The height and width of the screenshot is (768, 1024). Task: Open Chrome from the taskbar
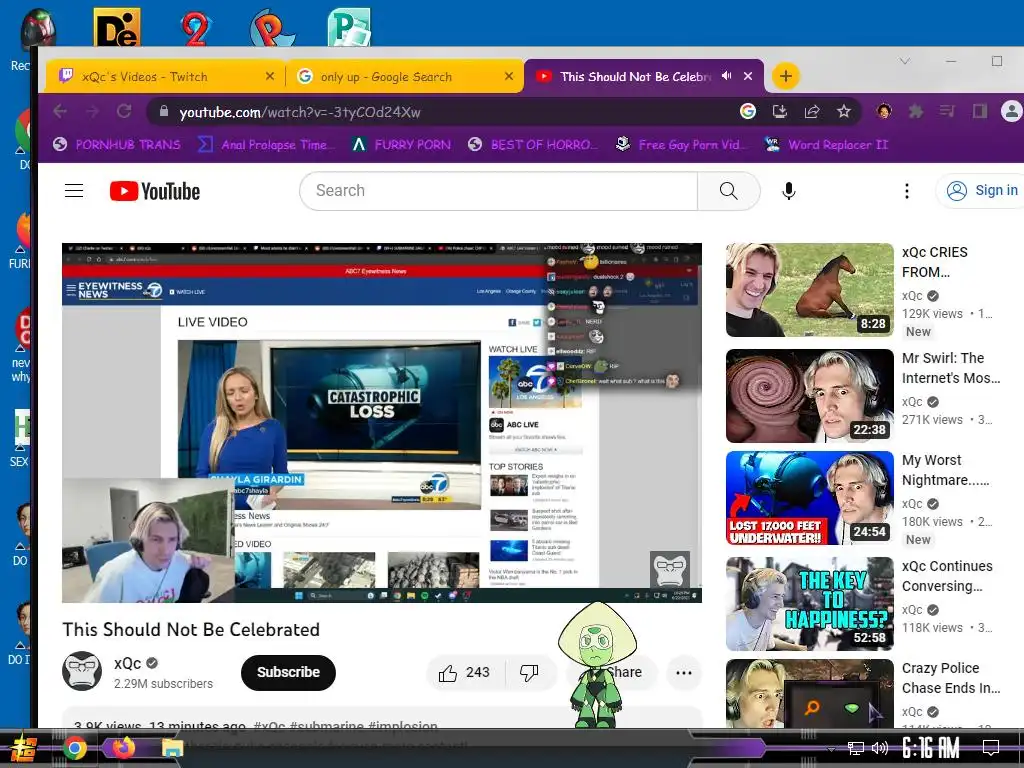pyautogui.click(x=75, y=748)
